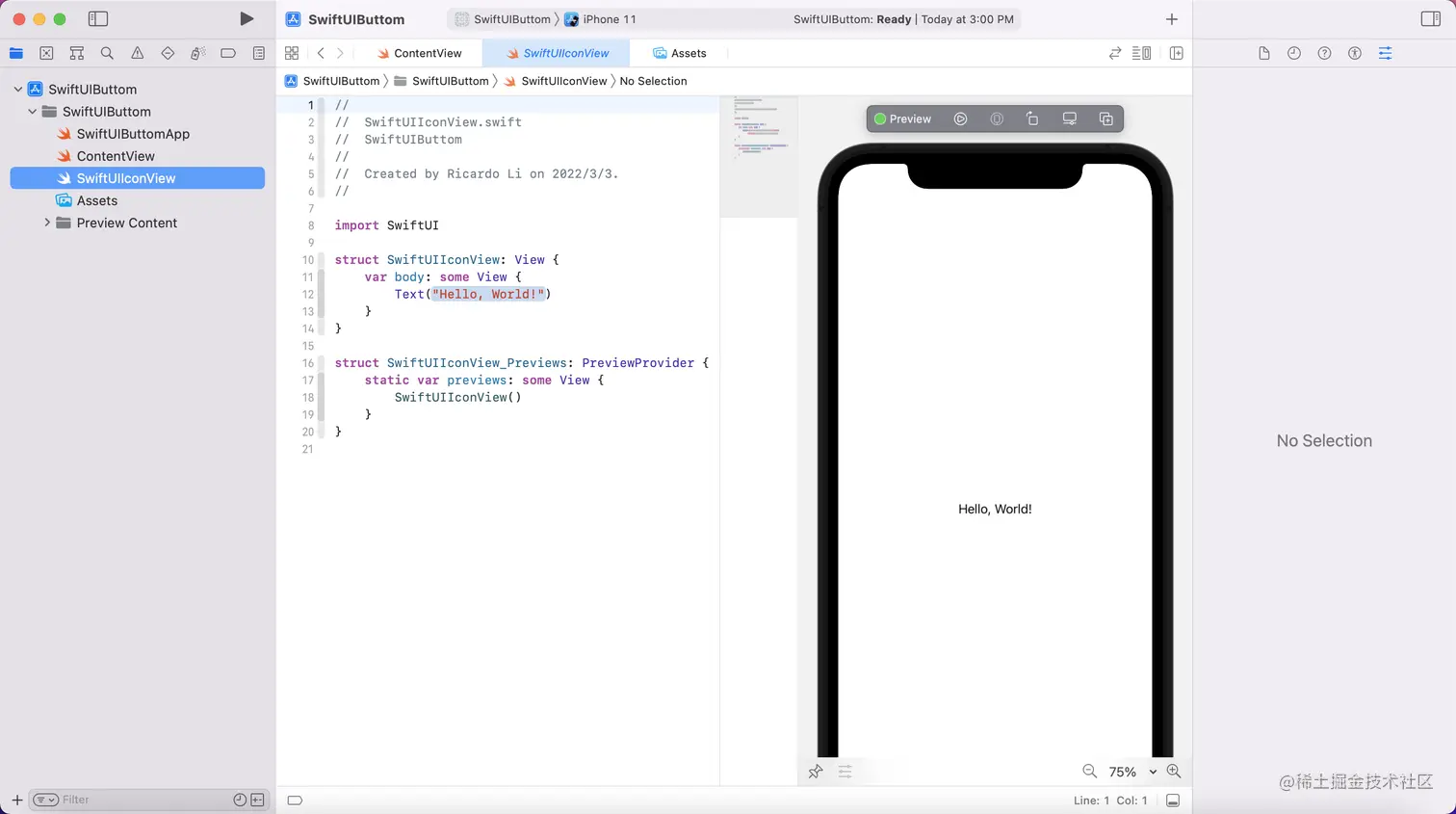Image resolution: width=1456 pixels, height=814 pixels.
Task: Open the Issue navigator
Action: pos(138,53)
